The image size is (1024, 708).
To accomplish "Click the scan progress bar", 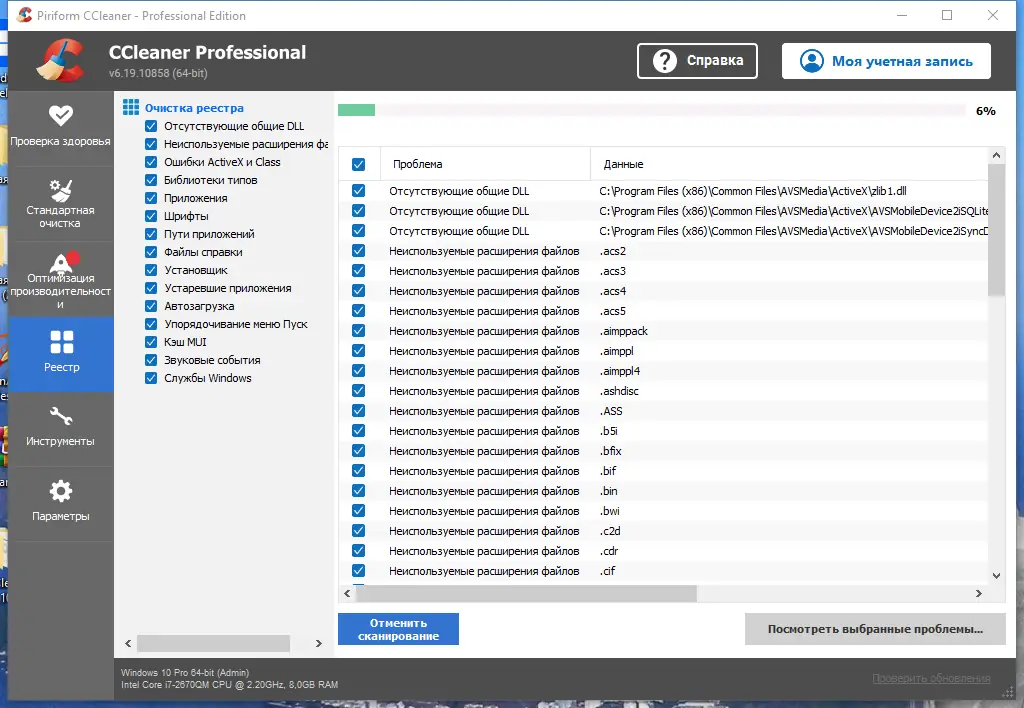I will tap(651, 110).
